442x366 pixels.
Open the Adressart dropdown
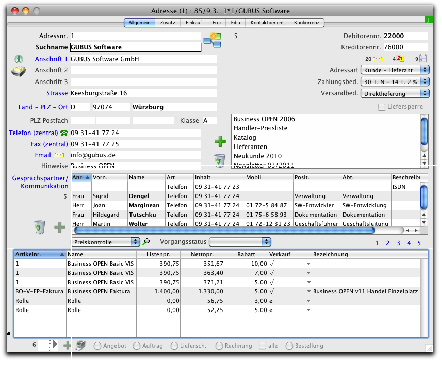(x=395, y=70)
